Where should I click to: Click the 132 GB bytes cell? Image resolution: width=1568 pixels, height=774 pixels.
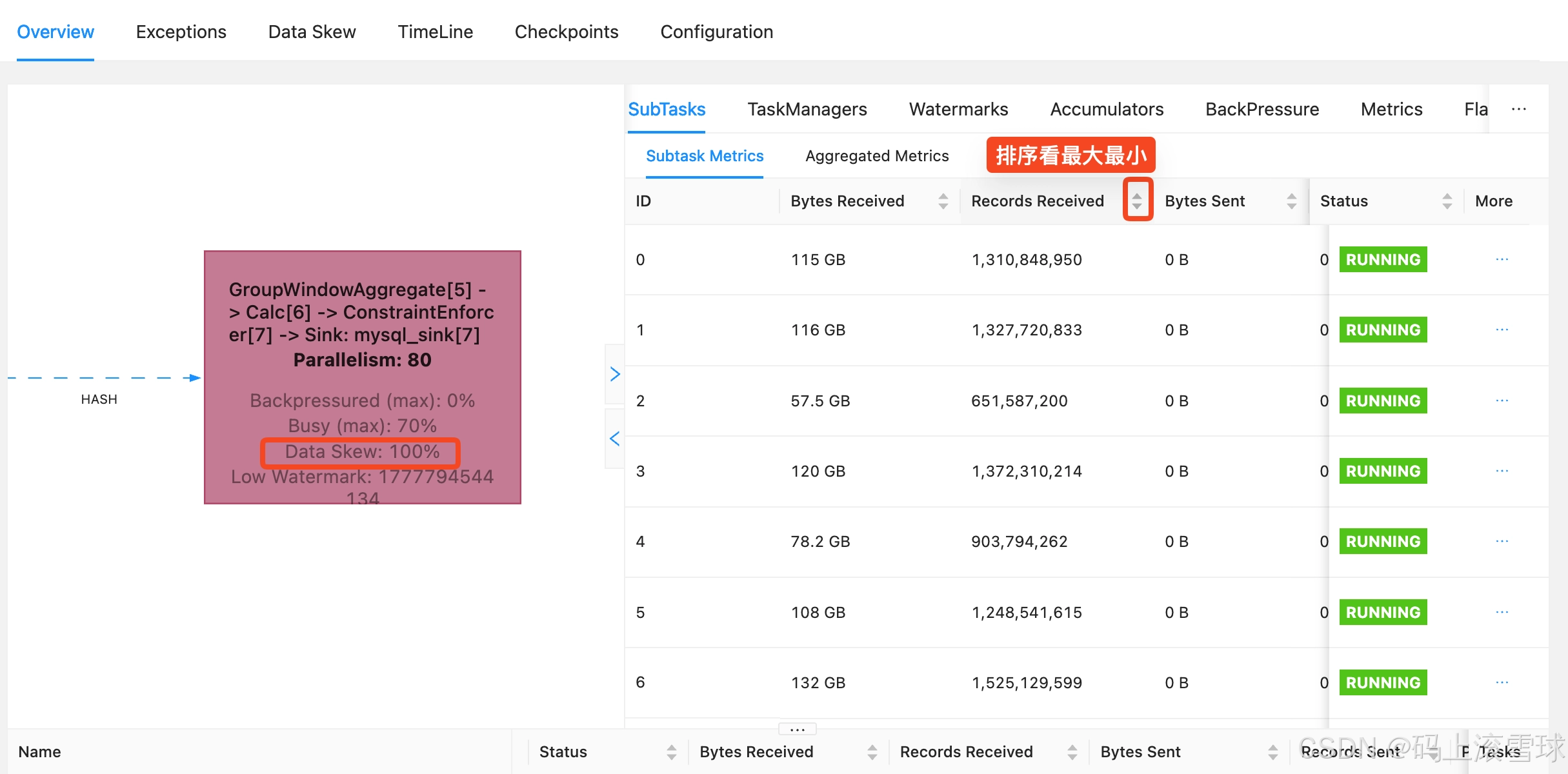(x=818, y=682)
